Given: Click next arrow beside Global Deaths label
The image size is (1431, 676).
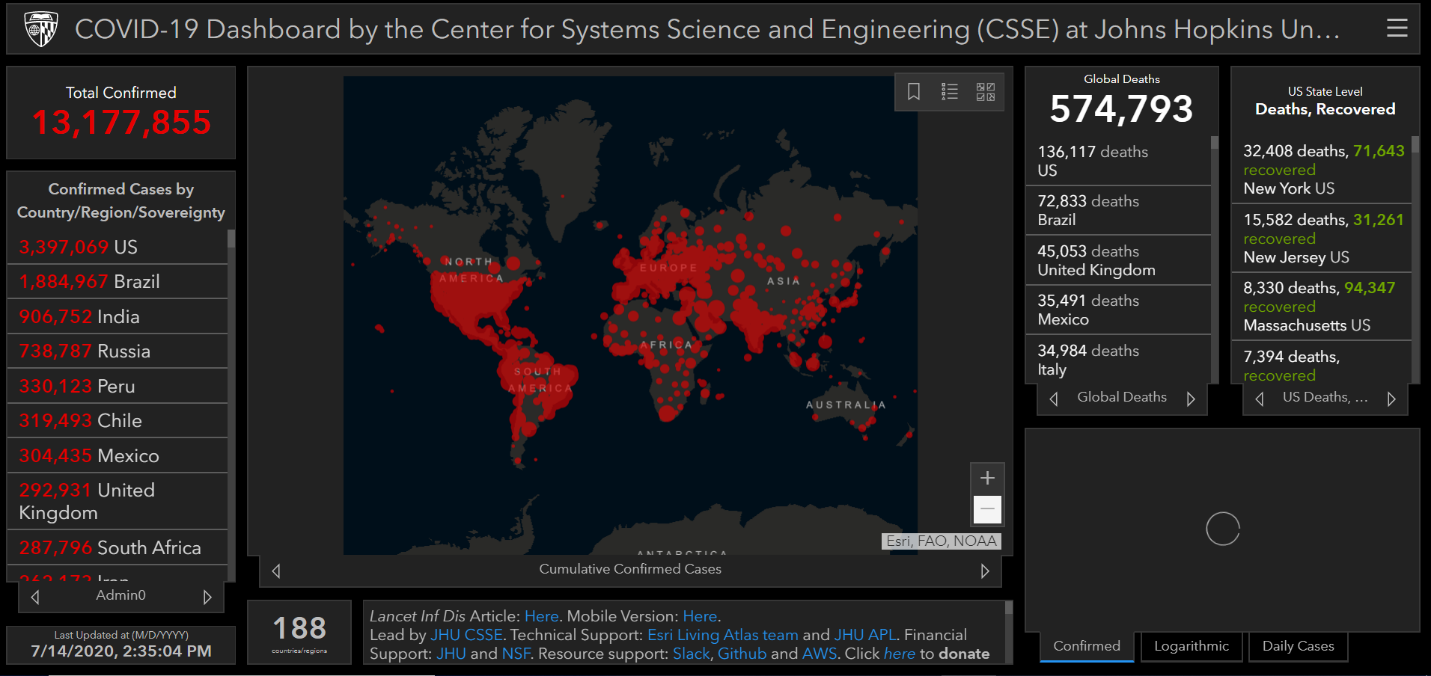Looking at the screenshot, I should pos(1190,399).
